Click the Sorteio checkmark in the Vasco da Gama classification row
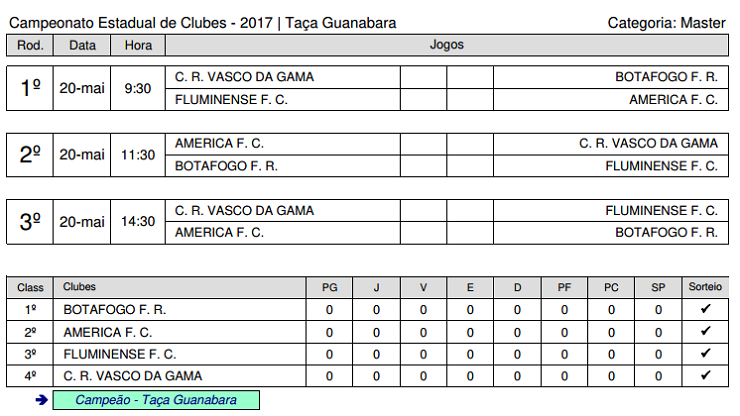Viewport: 740px width, 416px height. tap(705, 376)
